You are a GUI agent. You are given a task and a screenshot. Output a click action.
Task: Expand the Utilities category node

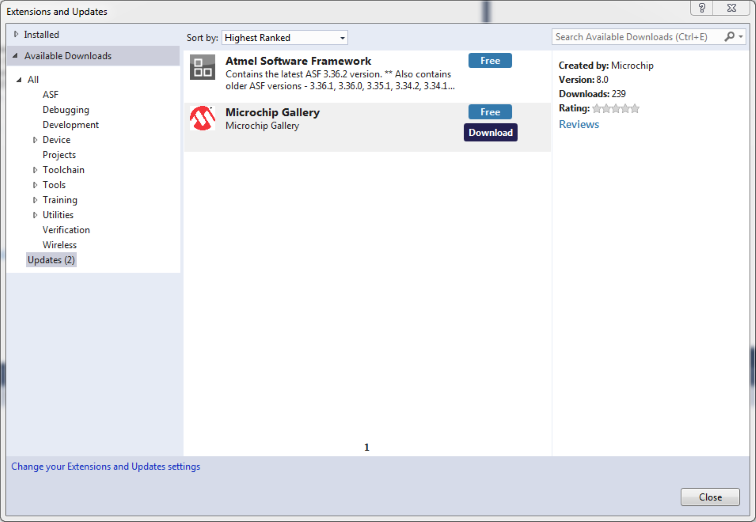[x=35, y=215]
